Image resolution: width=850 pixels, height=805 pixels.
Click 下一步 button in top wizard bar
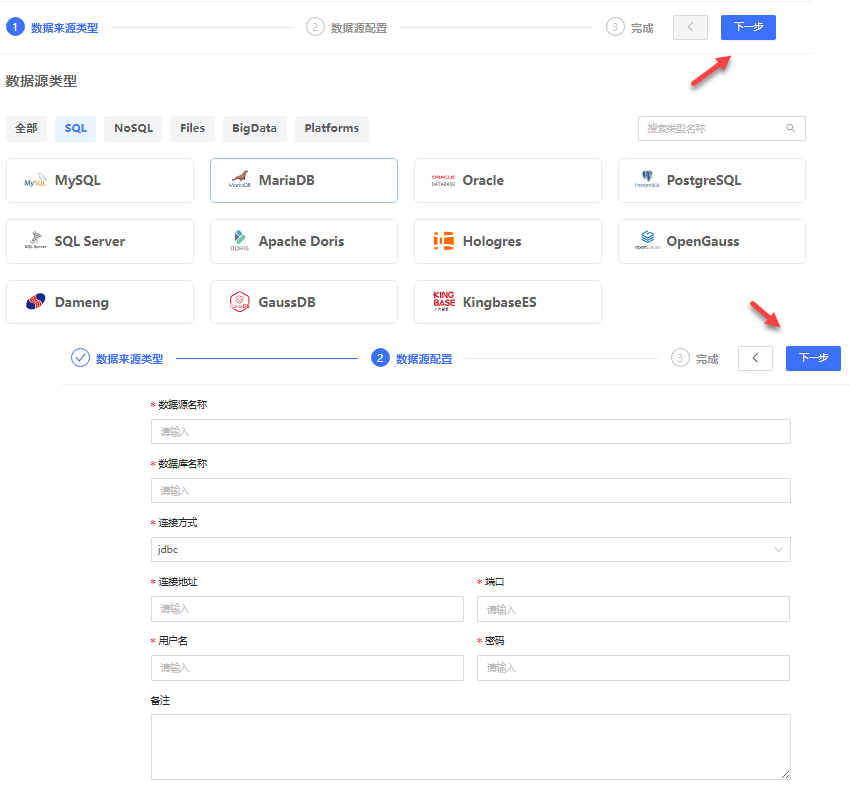tap(748, 27)
